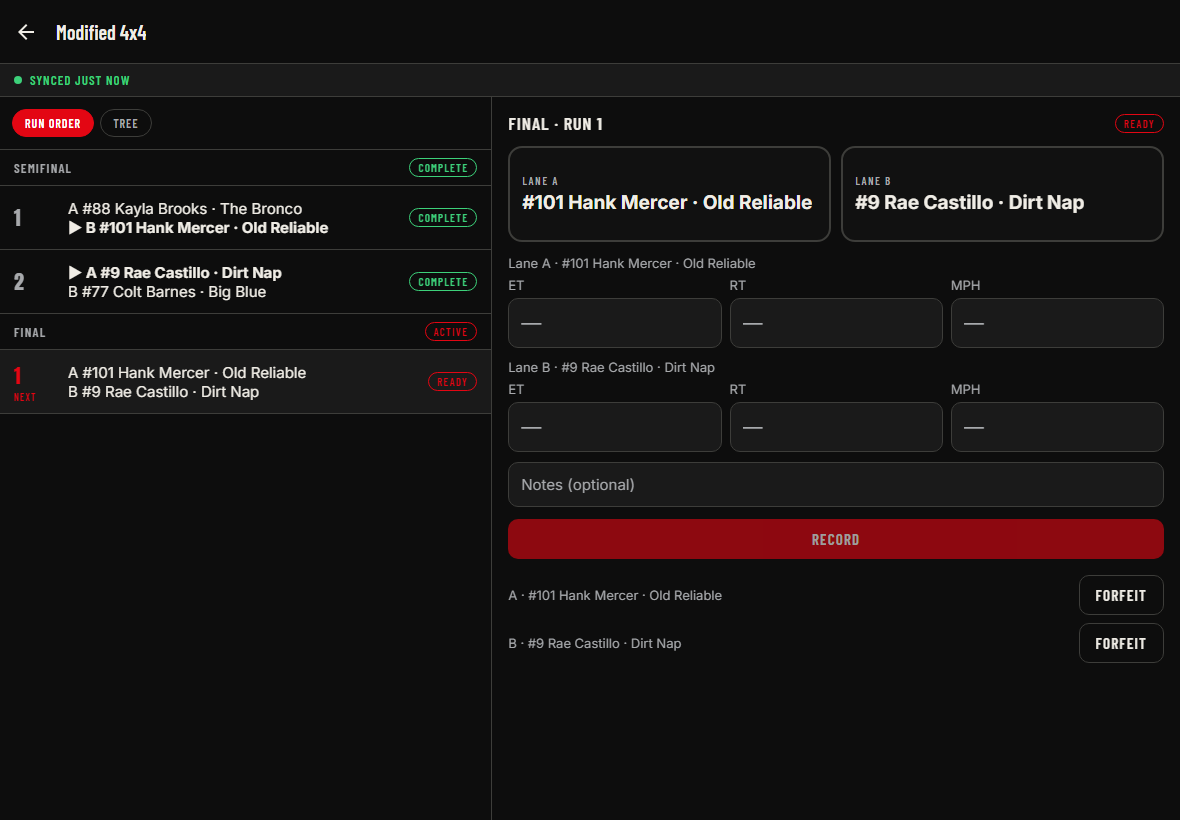Select Lane B Rae Castillo card

[1002, 194]
